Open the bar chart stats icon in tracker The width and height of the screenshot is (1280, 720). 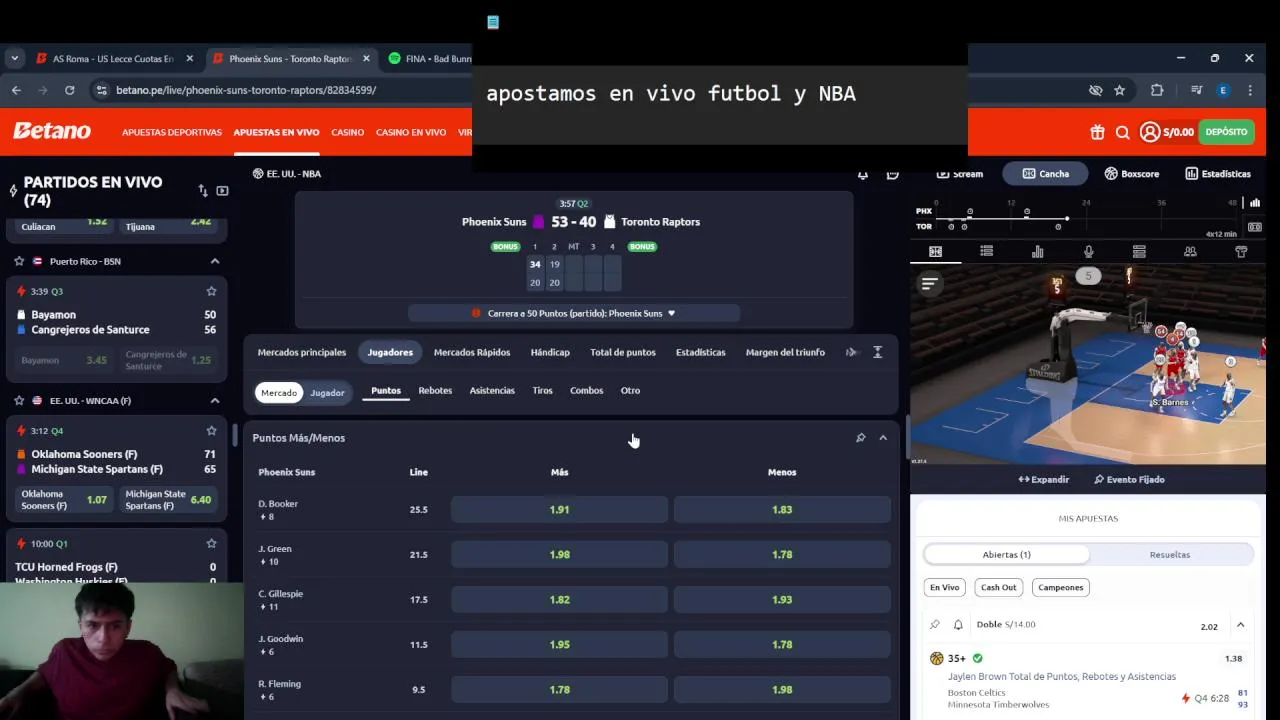coord(1037,252)
